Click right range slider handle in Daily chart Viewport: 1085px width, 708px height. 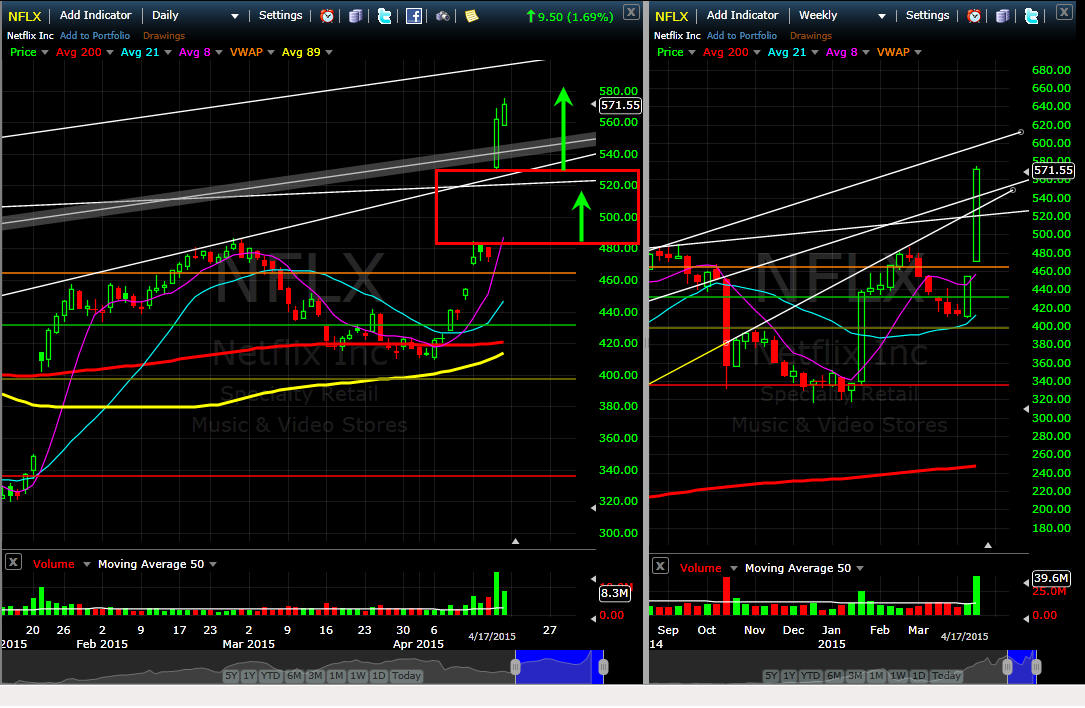603,666
